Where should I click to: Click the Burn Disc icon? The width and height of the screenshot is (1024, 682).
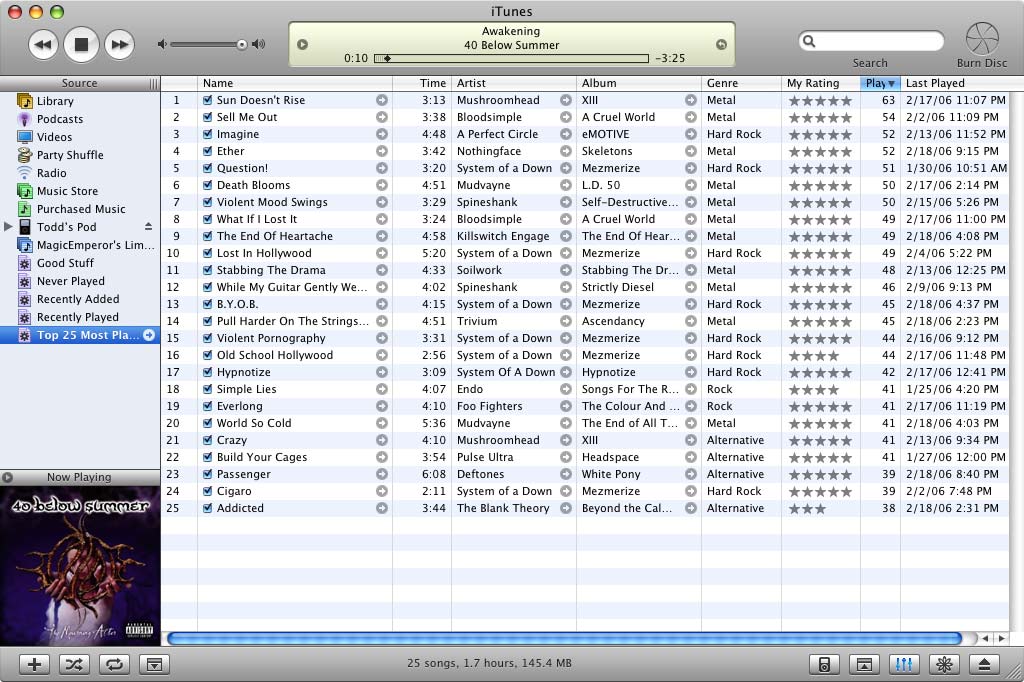click(982, 38)
